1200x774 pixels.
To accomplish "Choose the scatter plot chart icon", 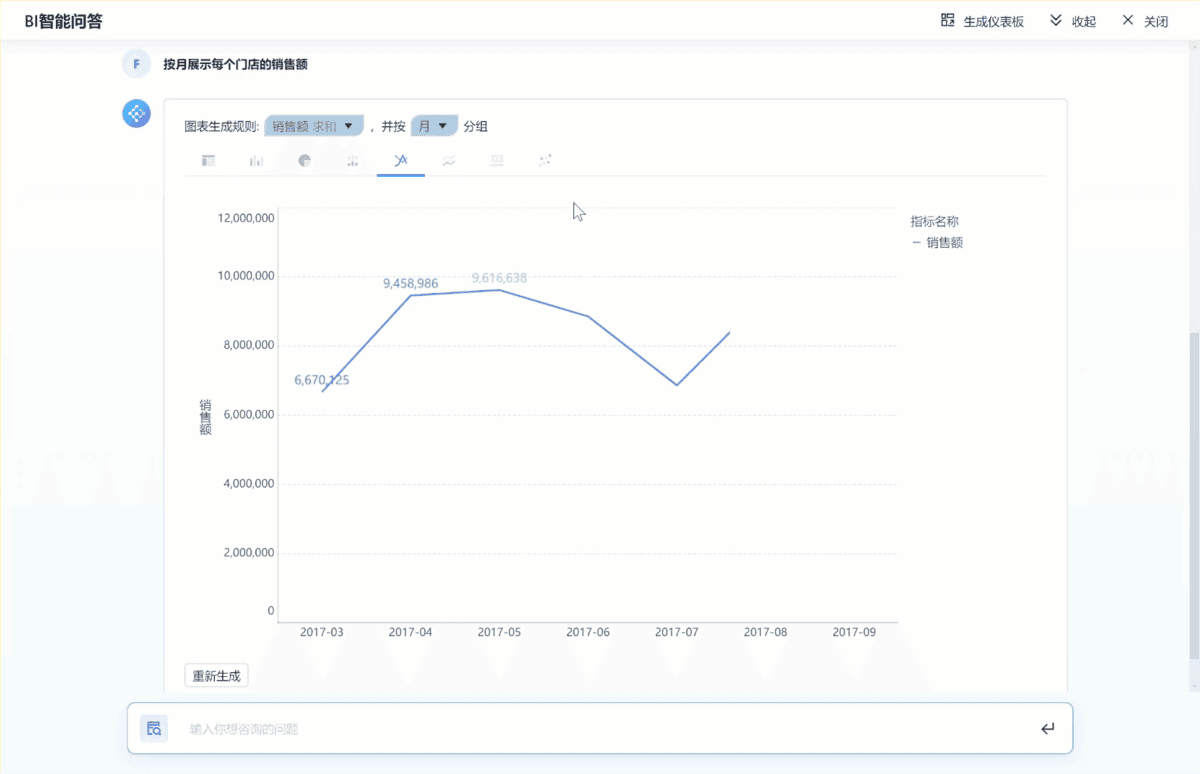I will tap(545, 160).
